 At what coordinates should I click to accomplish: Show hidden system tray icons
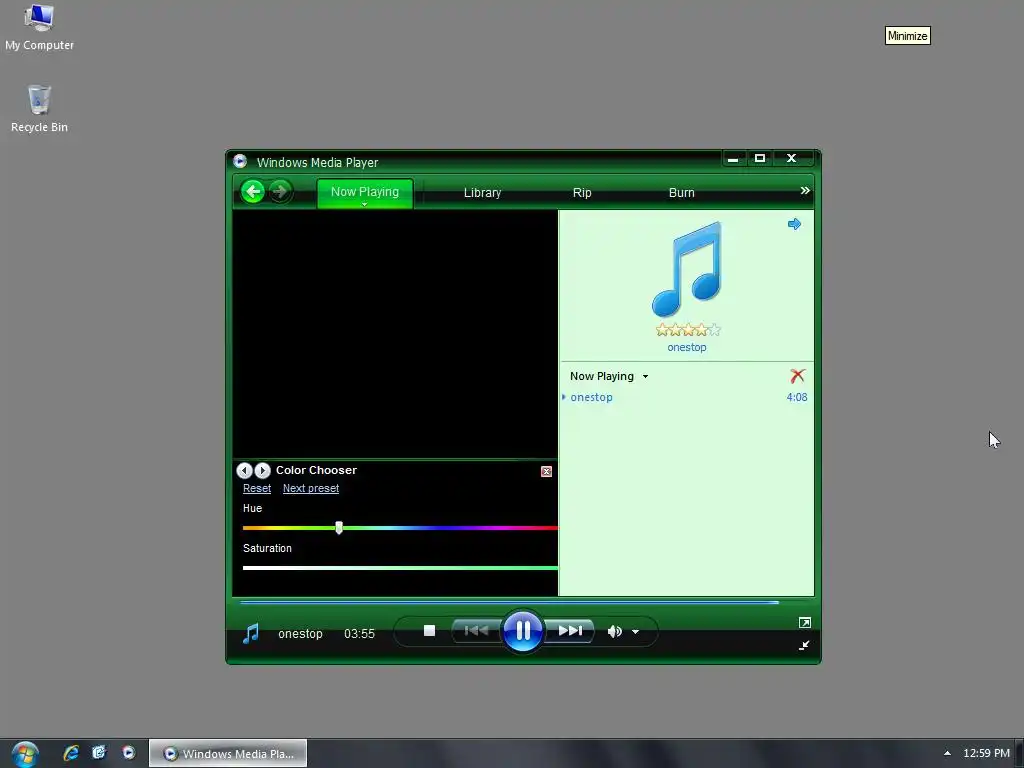pos(947,754)
